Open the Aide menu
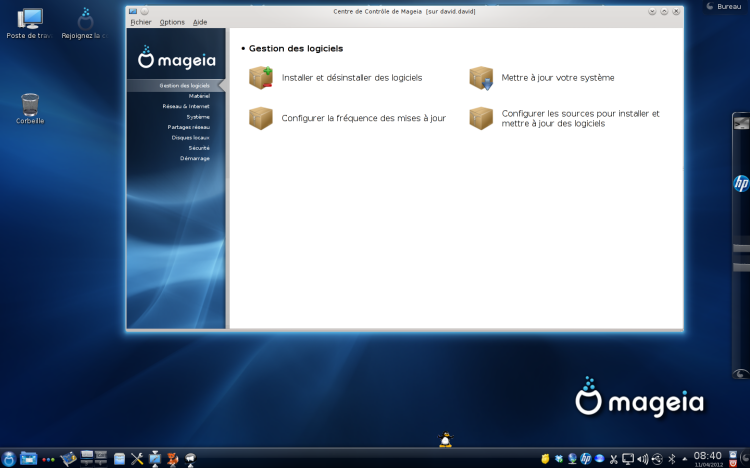The image size is (750, 468). [x=200, y=22]
